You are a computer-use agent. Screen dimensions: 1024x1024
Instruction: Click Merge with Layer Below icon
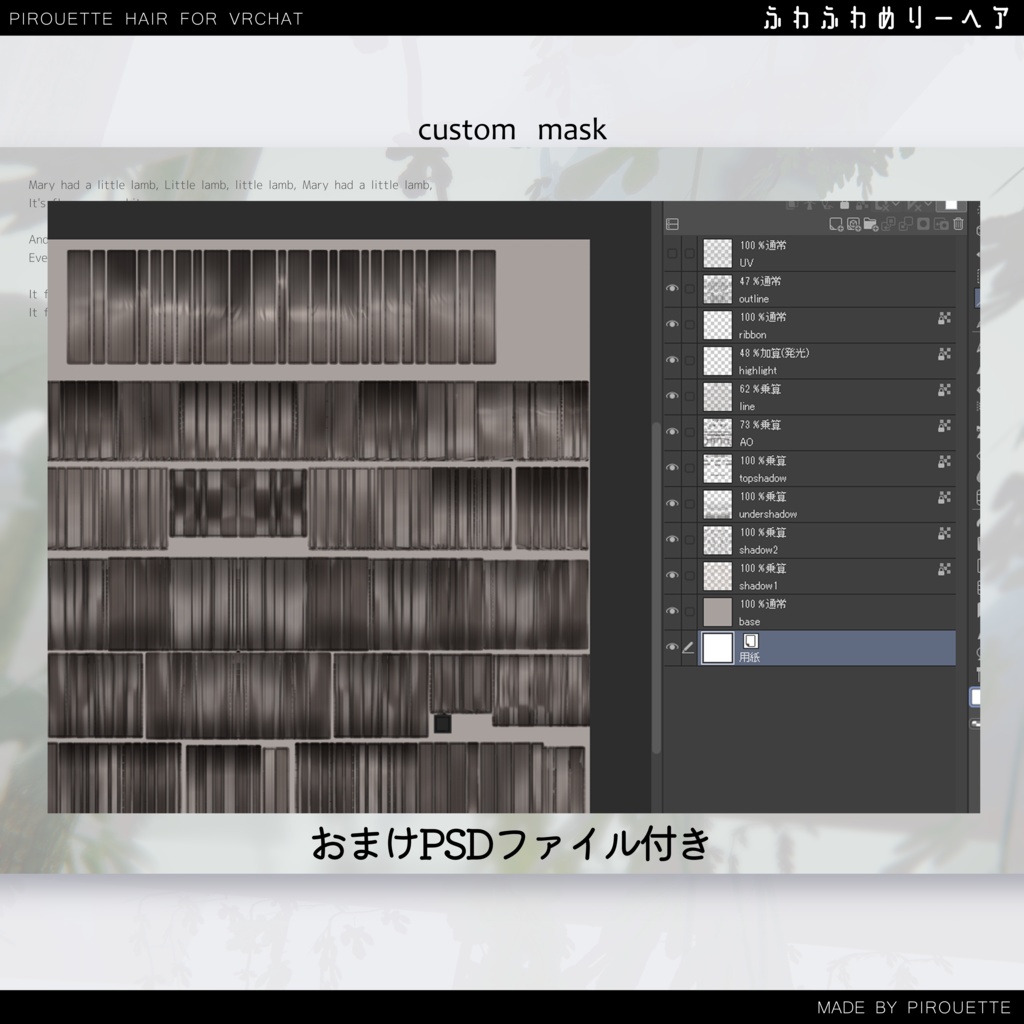pos(906,225)
